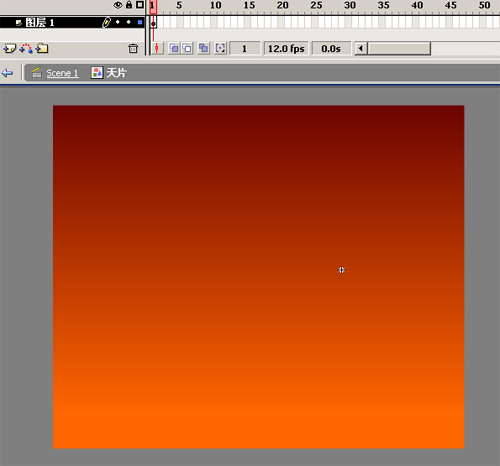Insert a new layer folder
Screen dimensions: 500x466
click(42, 49)
